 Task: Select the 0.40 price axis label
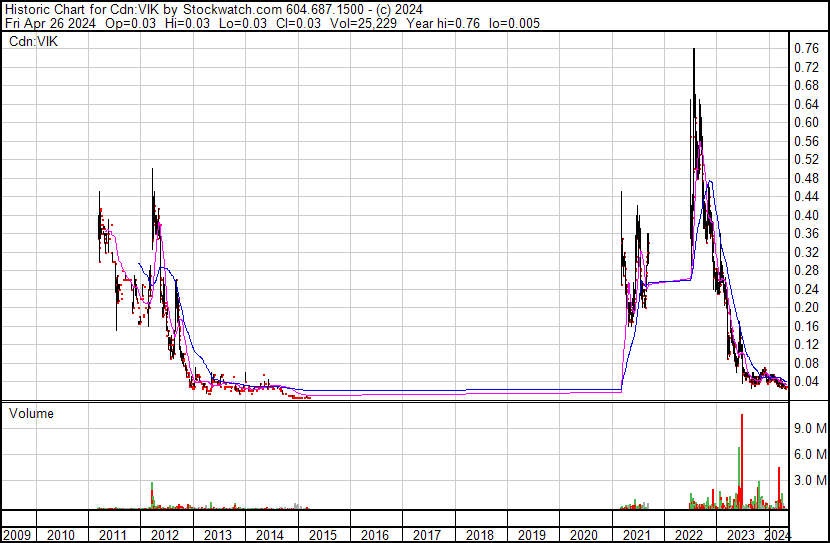(x=805, y=215)
